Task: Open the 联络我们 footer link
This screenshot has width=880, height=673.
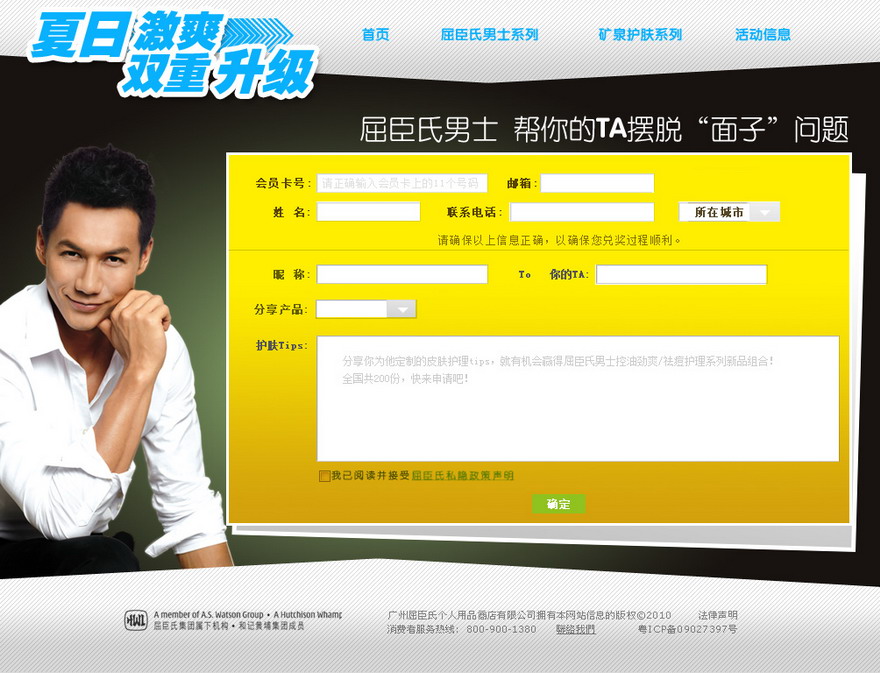Action: click(x=575, y=629)
